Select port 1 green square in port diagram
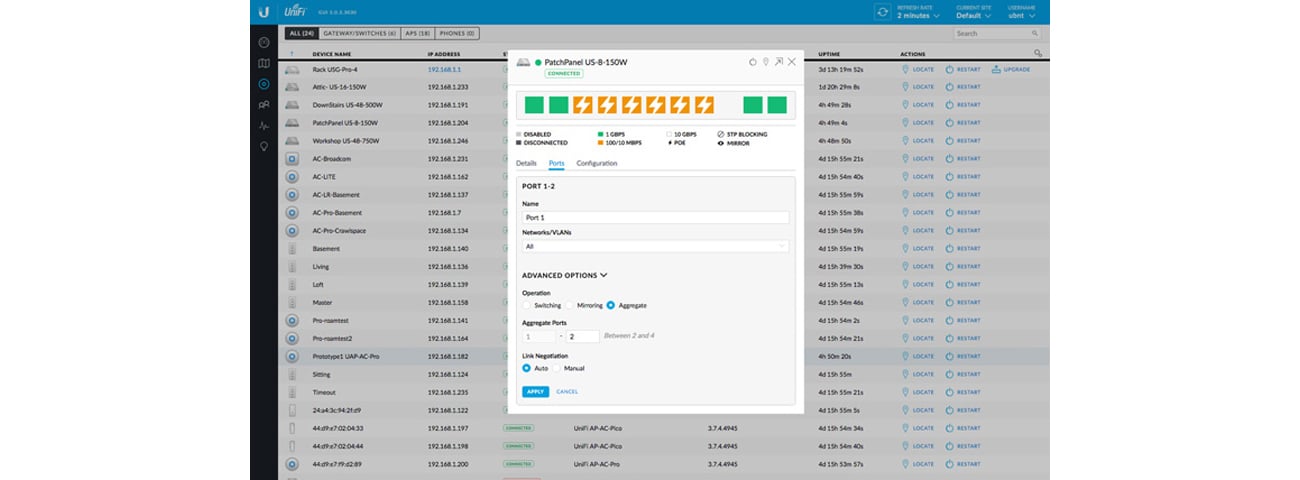The image size is (1300, 480). (534, 105)
